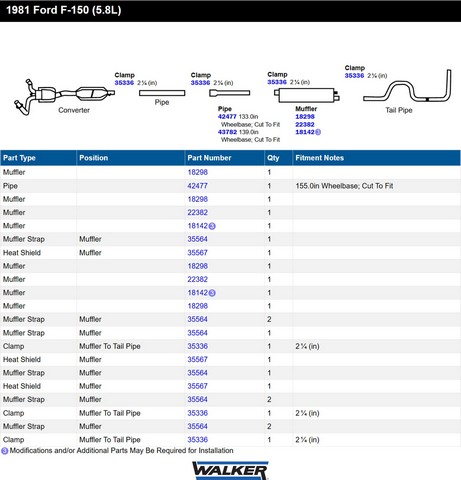Click the Converter drawing in the exhaust diagram
Screen dimensions: 461x480
click(64, 96)
